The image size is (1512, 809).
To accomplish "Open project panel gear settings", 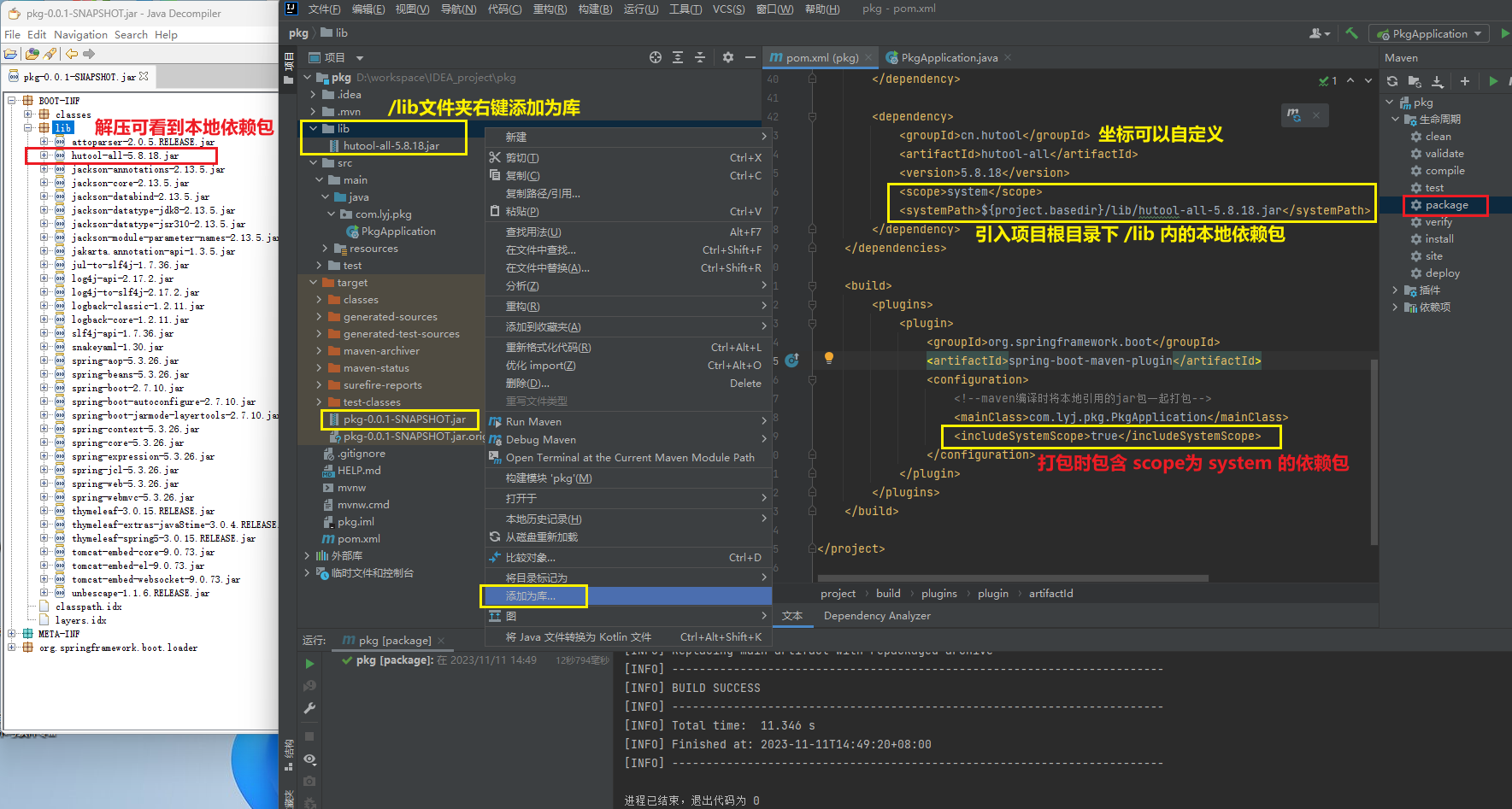I will point(727,57).
